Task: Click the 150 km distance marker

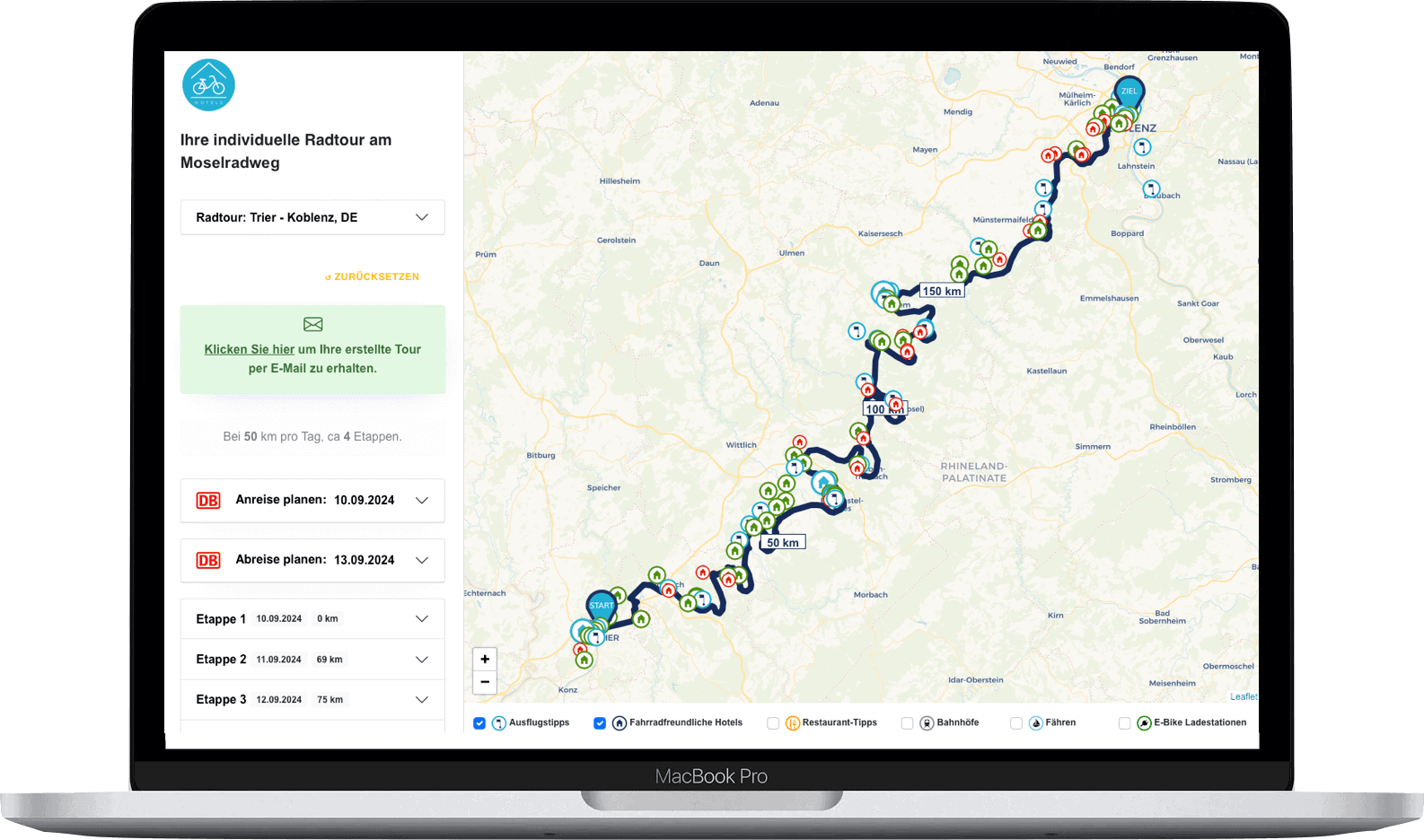Action: click(942, 291)
